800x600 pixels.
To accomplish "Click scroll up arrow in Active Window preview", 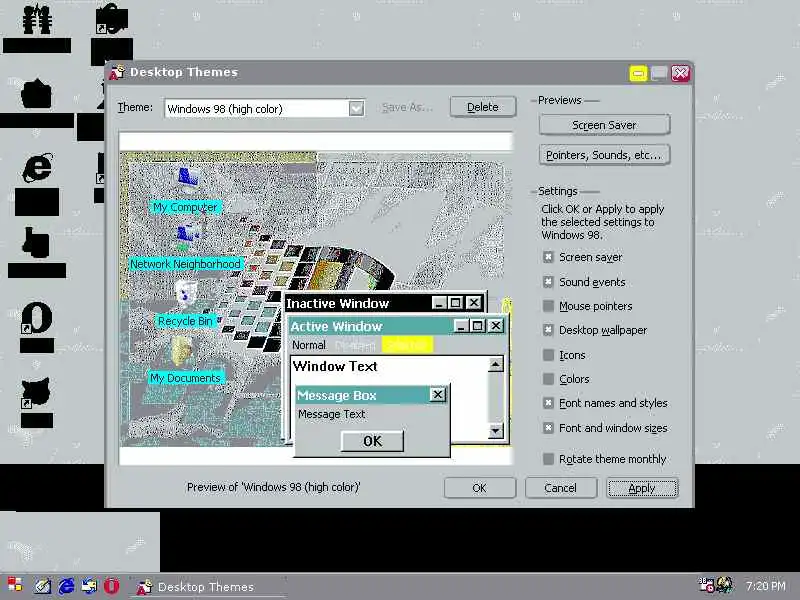I will pos(495,364).
